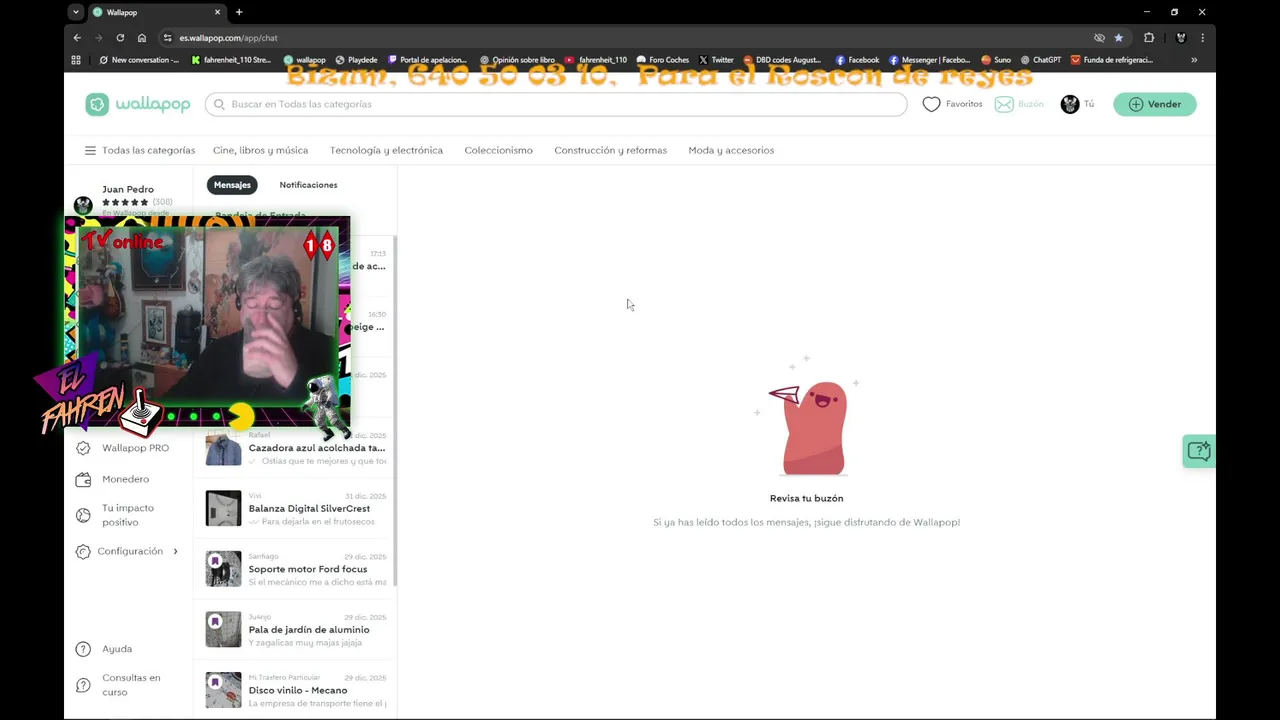Select Cine, libros y música category

click(x=260, y=150)
